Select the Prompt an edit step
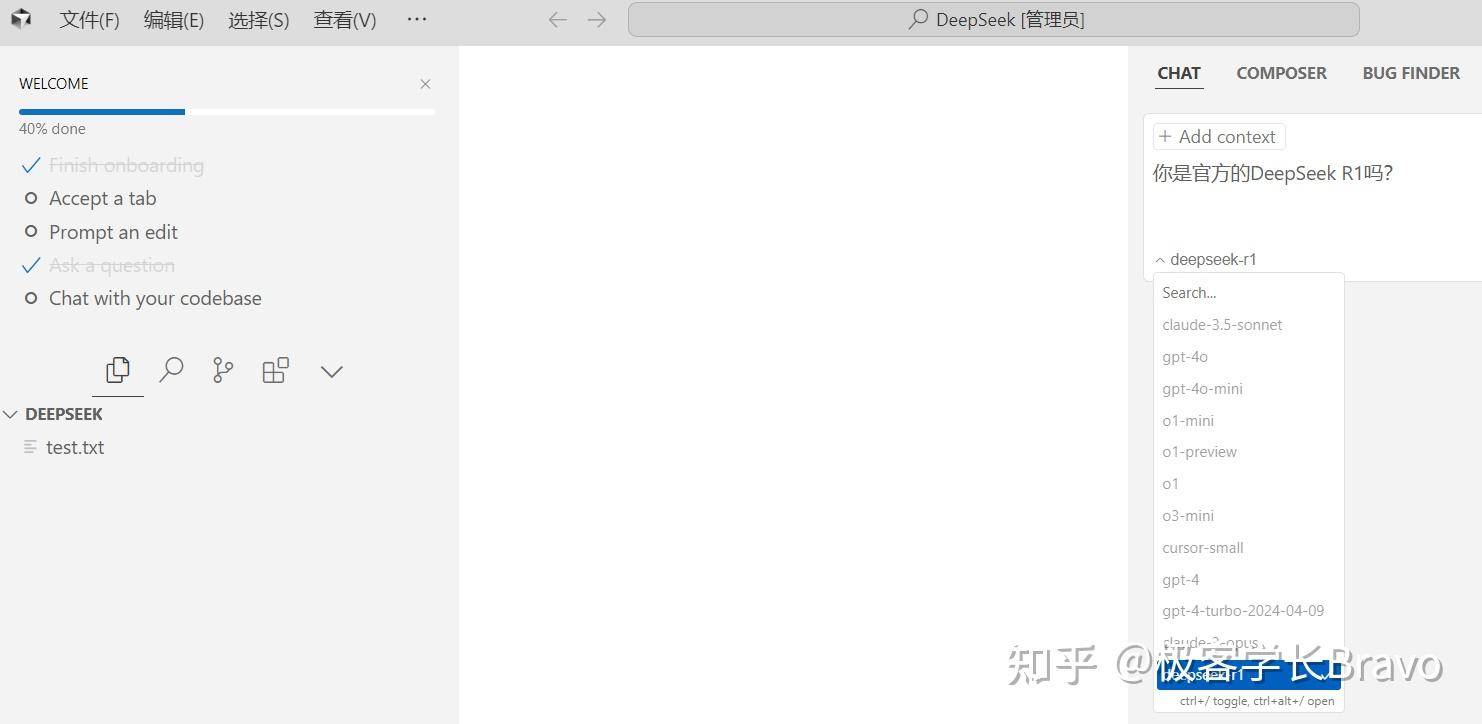 pos(101,232)
